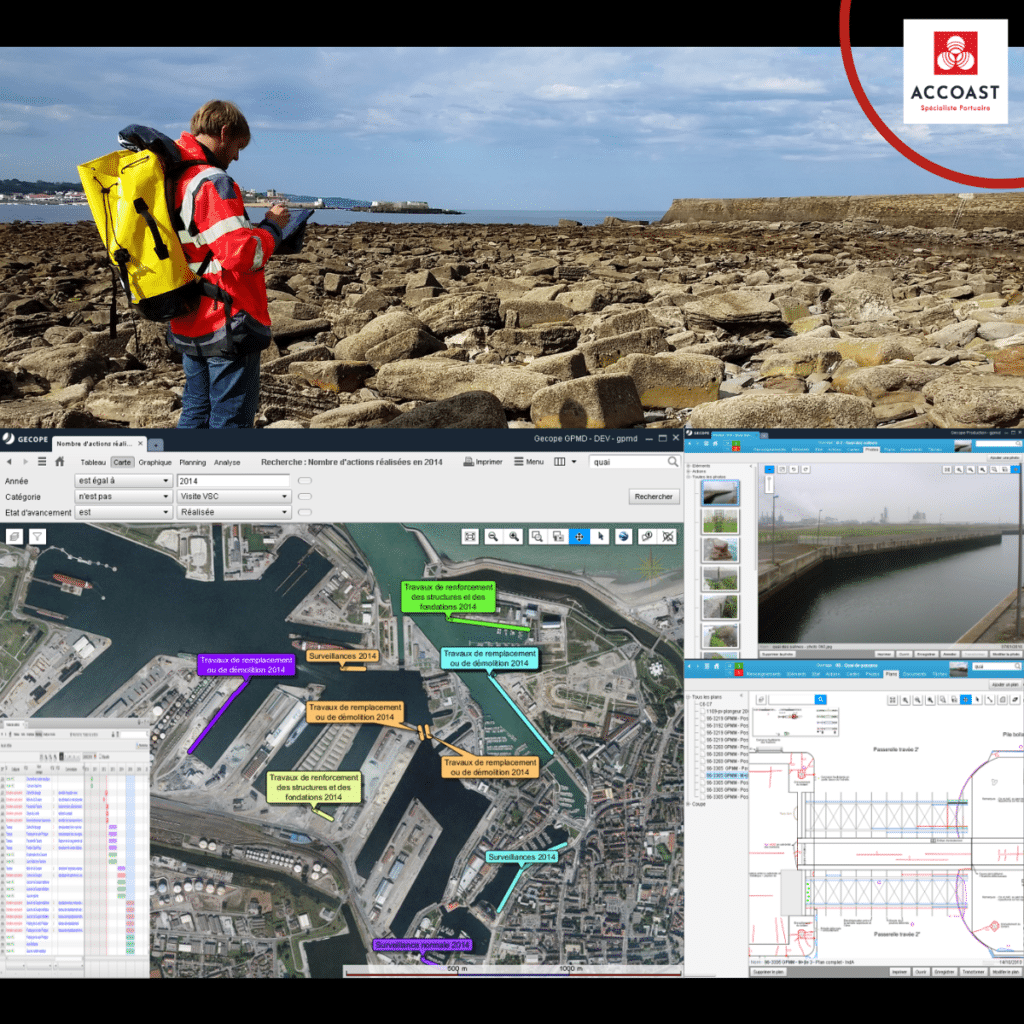
Task: Click the zoom out magnifier map tool
Action: pos(493,536)
